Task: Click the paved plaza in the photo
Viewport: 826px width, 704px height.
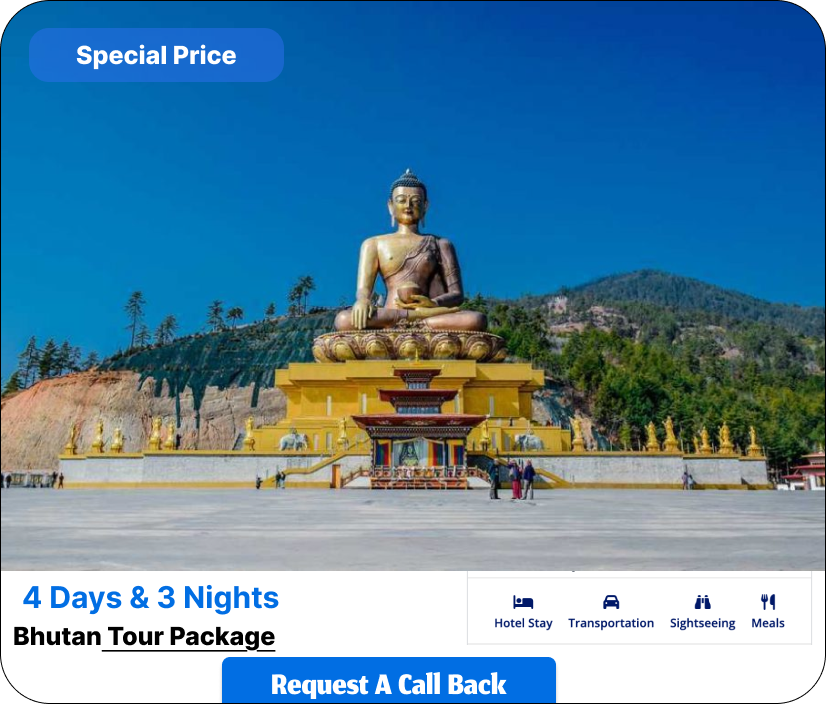Action: [413, 530]
